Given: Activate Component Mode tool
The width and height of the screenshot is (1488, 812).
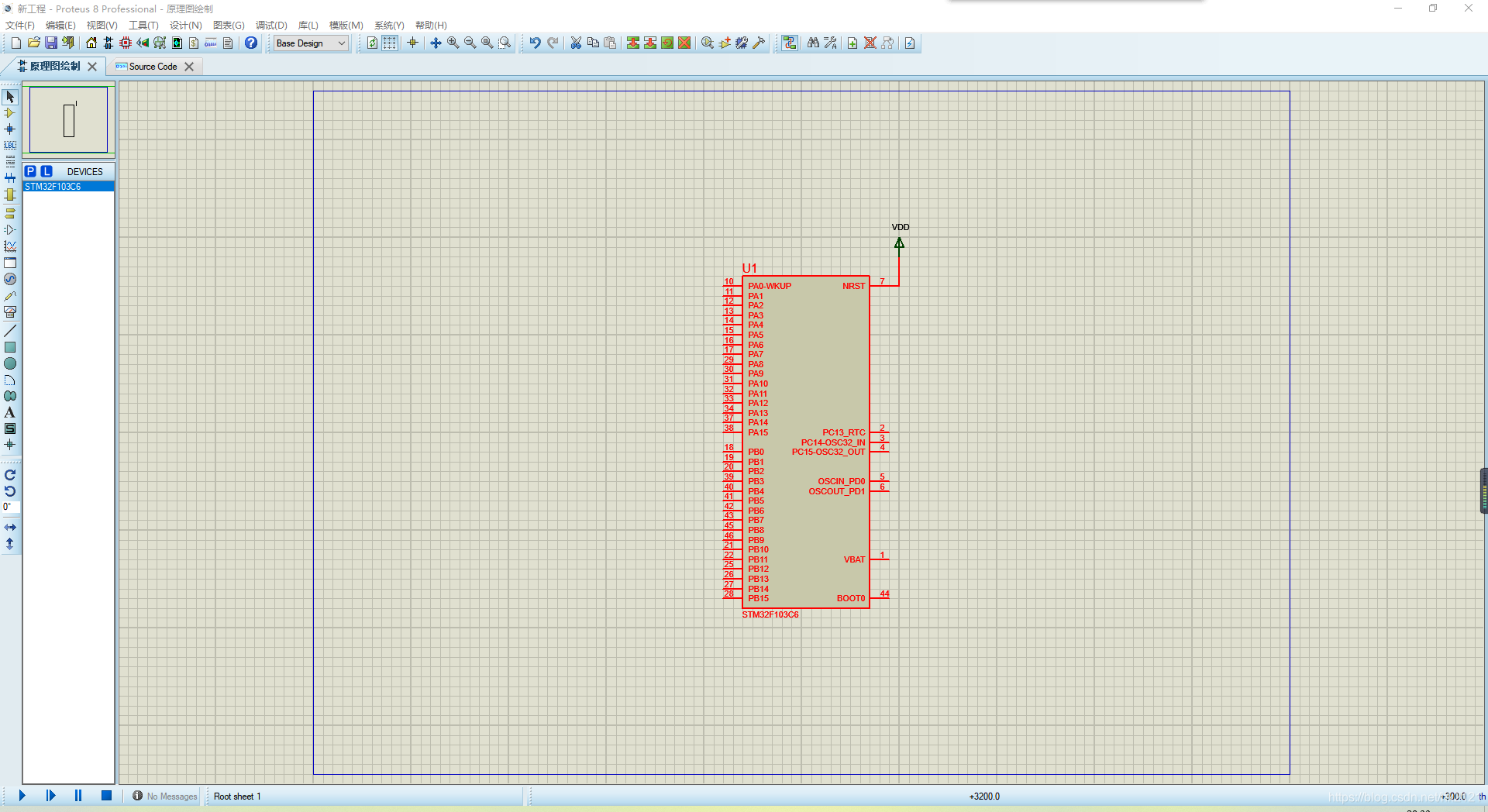Looking at the screenshot, I should [10, 113].
